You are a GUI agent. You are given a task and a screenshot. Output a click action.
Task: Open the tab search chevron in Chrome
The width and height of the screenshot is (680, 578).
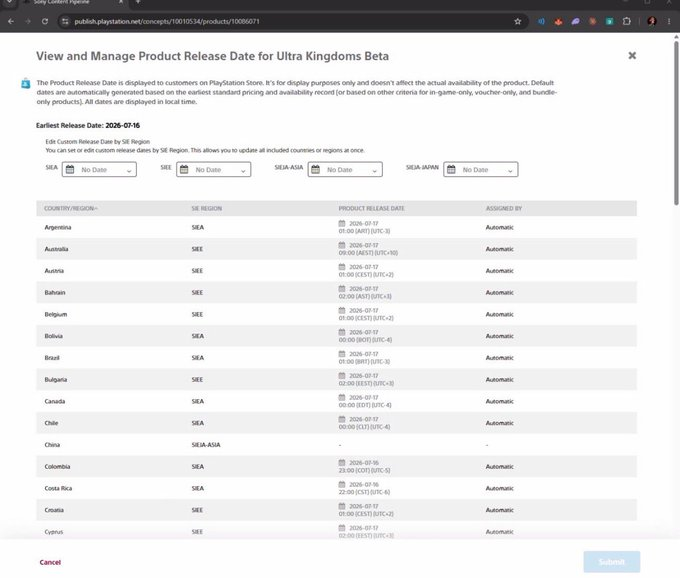point(9,2)
